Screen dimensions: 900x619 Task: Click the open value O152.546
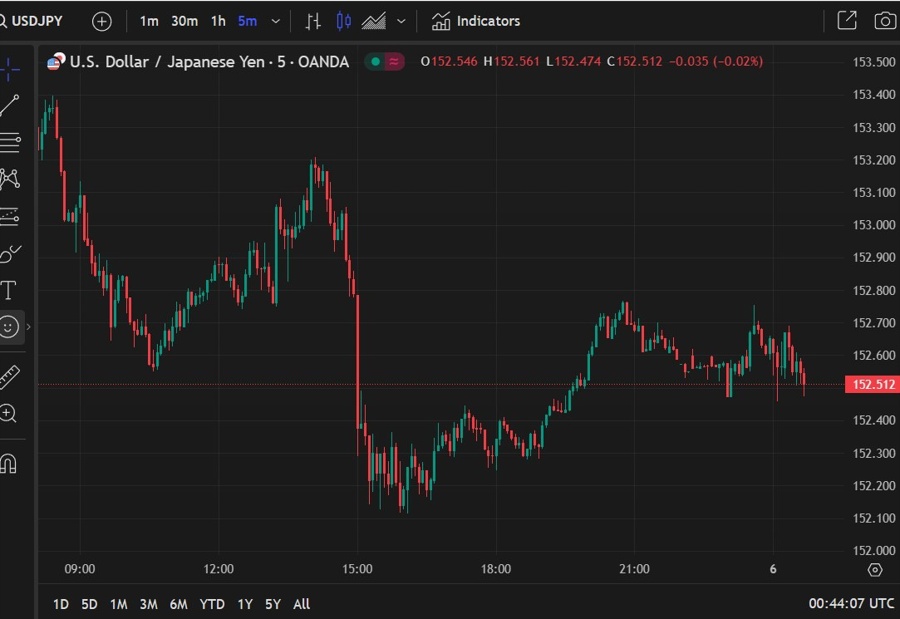449,61
